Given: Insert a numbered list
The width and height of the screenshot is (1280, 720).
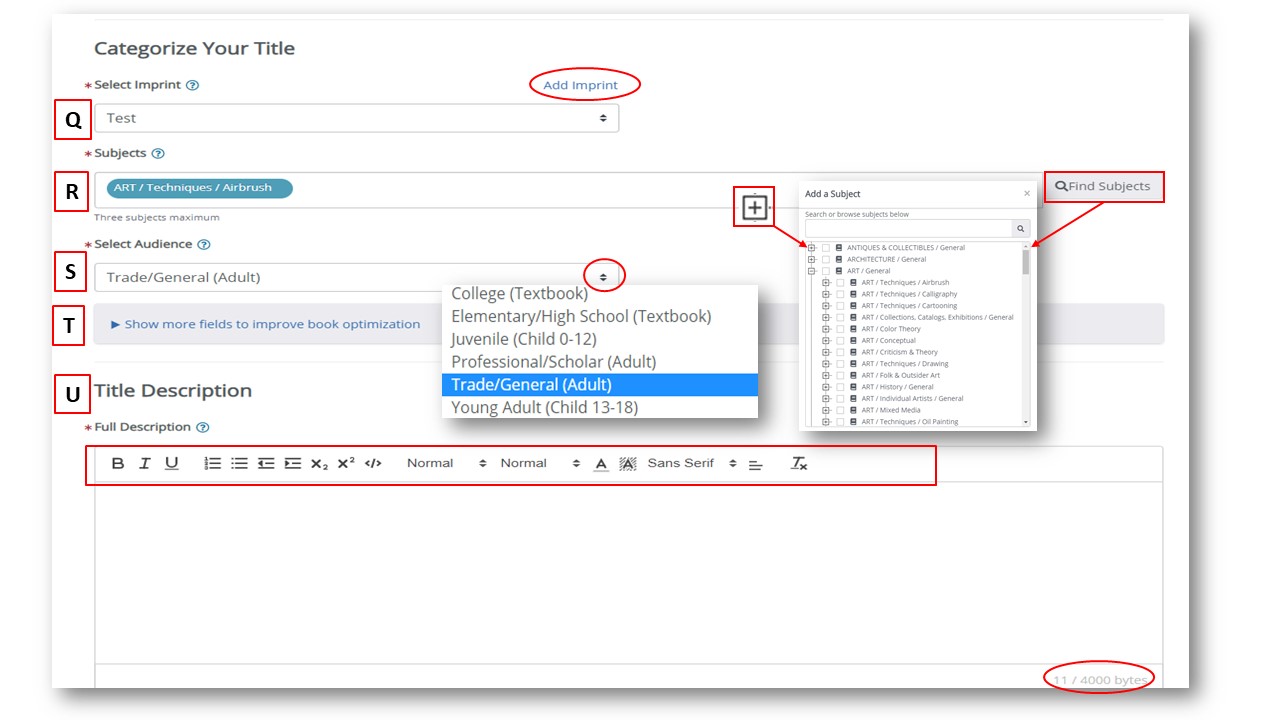Looking at the screenshot, I should click(x=213, y=463).
